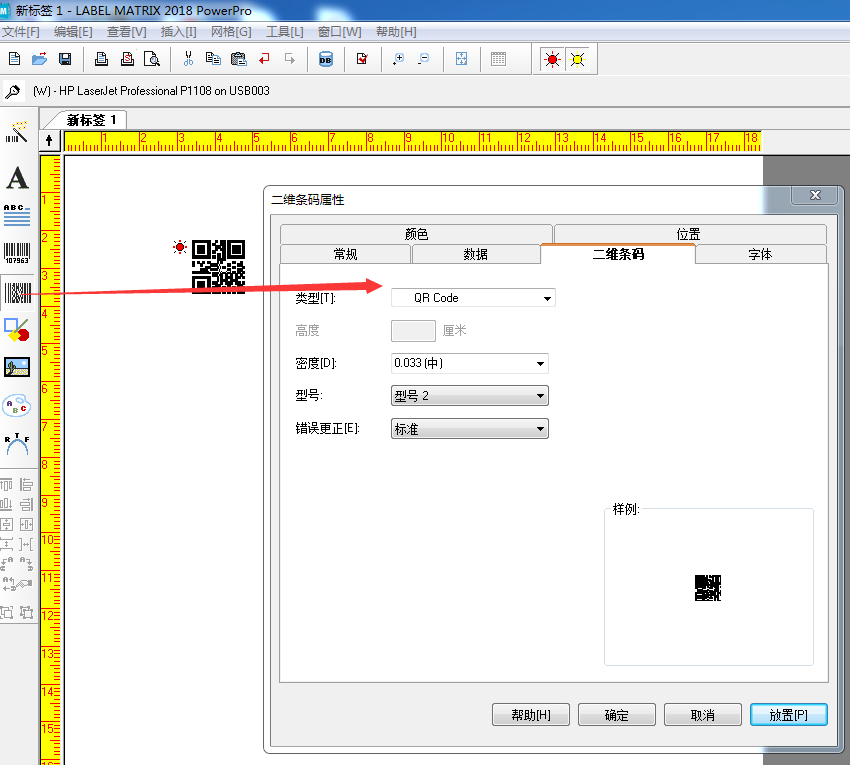
Task: Toggle the yellow sun marker button
Action: pos(578,59)
